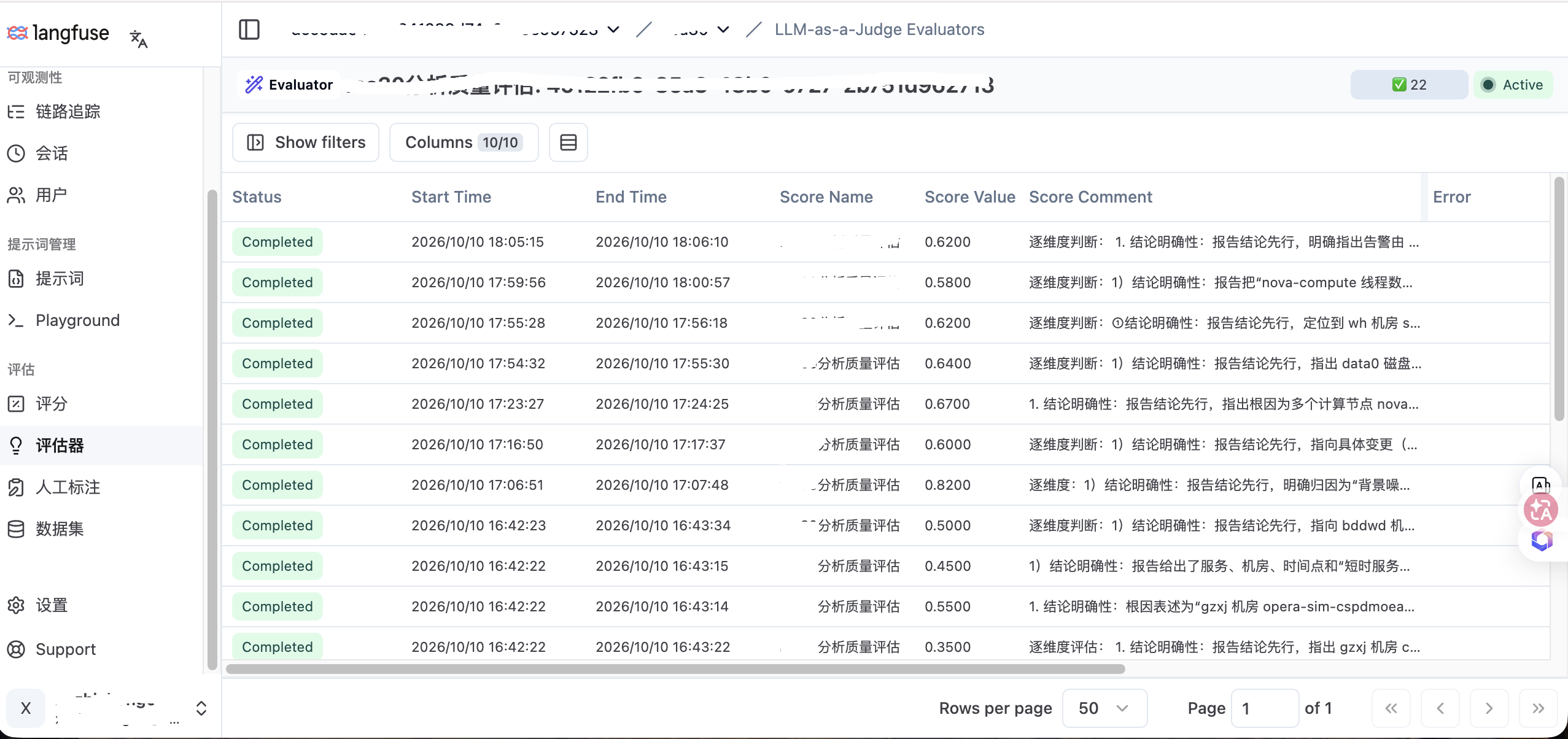Click the row height icon button

tap(569, 142)
